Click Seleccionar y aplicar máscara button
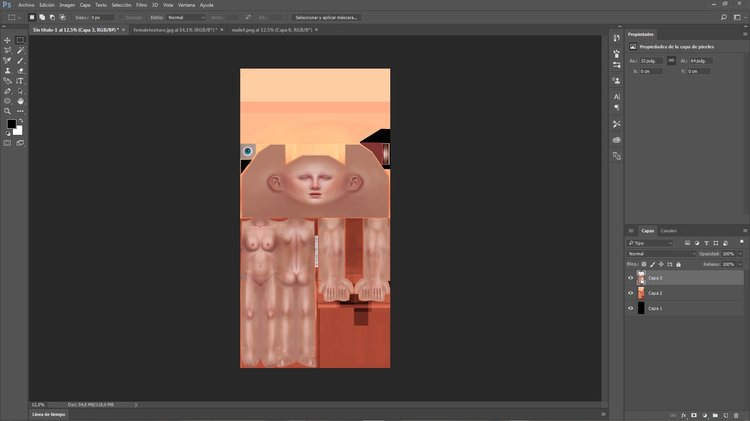Screen dimensions: 750x421 (x=326, y=17)
